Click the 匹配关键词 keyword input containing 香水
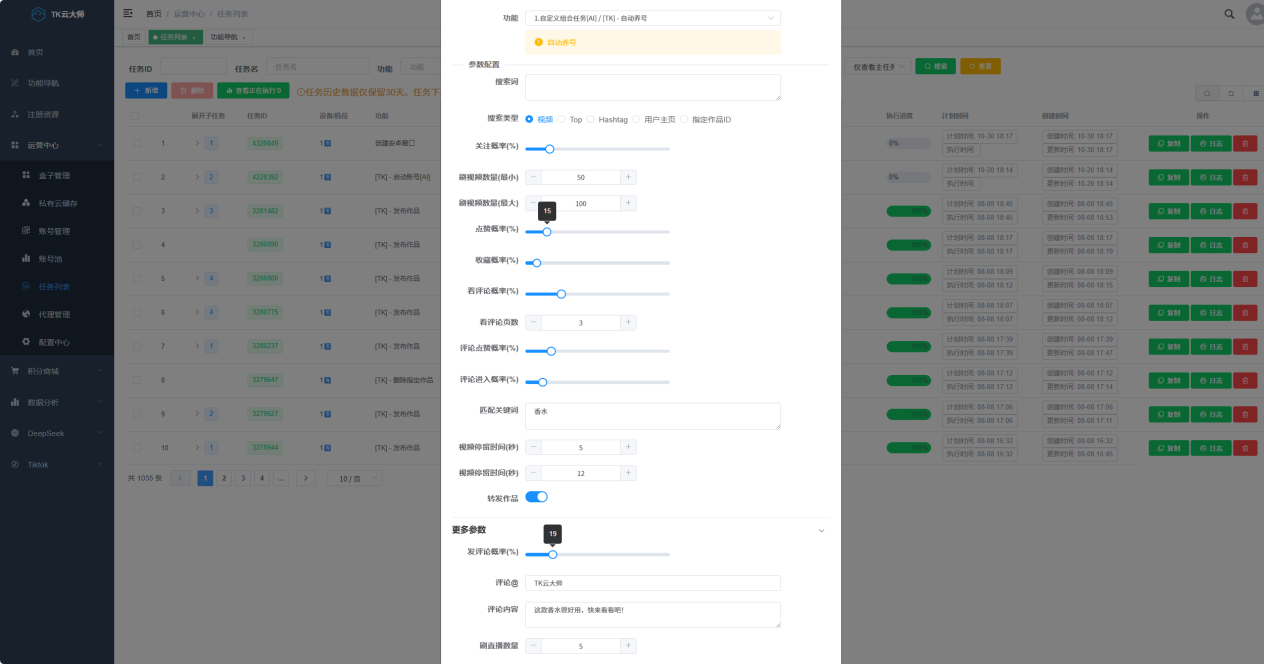 [x=652, y=415]
